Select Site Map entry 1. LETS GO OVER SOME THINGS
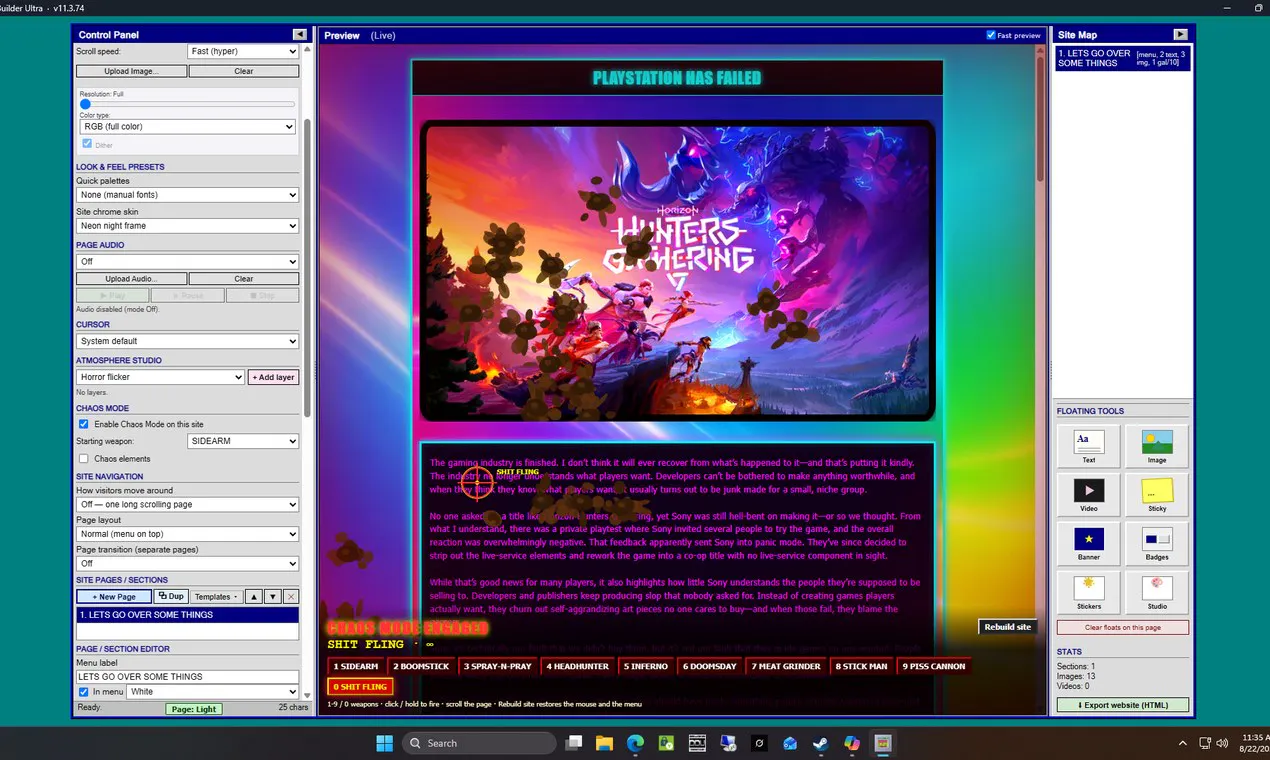 [x=1123, y=58]
